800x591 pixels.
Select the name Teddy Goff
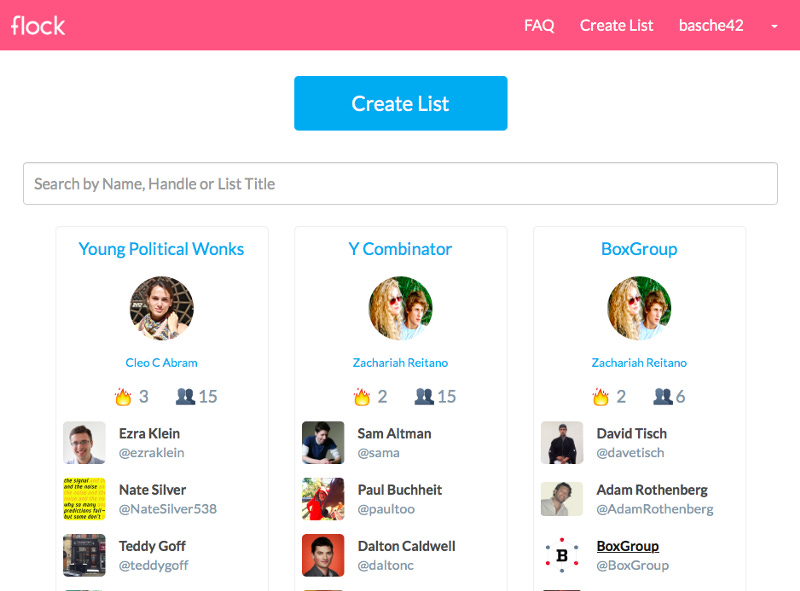pos(153,546)
